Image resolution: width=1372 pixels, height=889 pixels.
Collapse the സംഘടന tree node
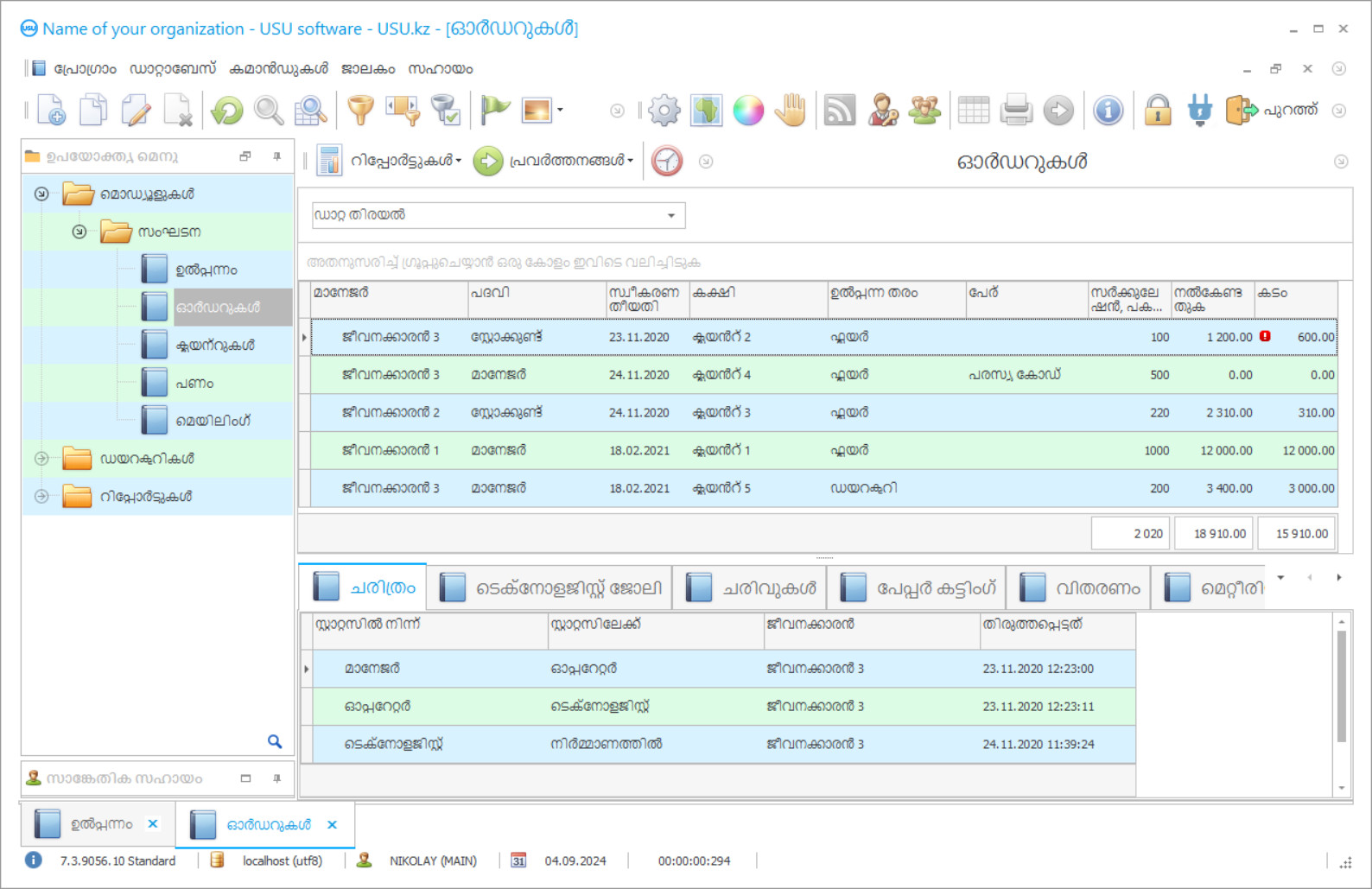pos(79,232)
